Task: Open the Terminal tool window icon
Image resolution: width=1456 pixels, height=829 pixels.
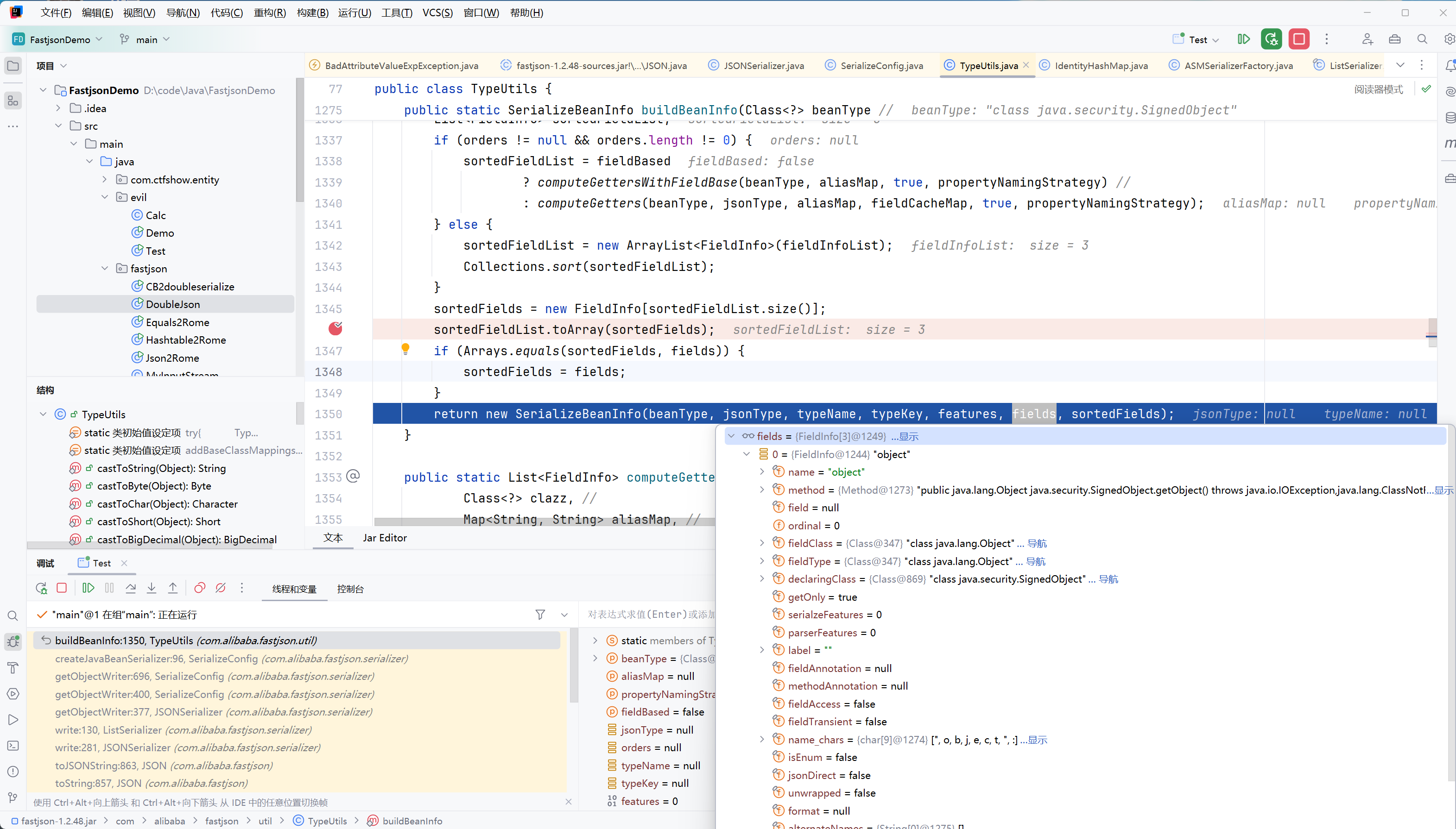Action: [13, 745]
